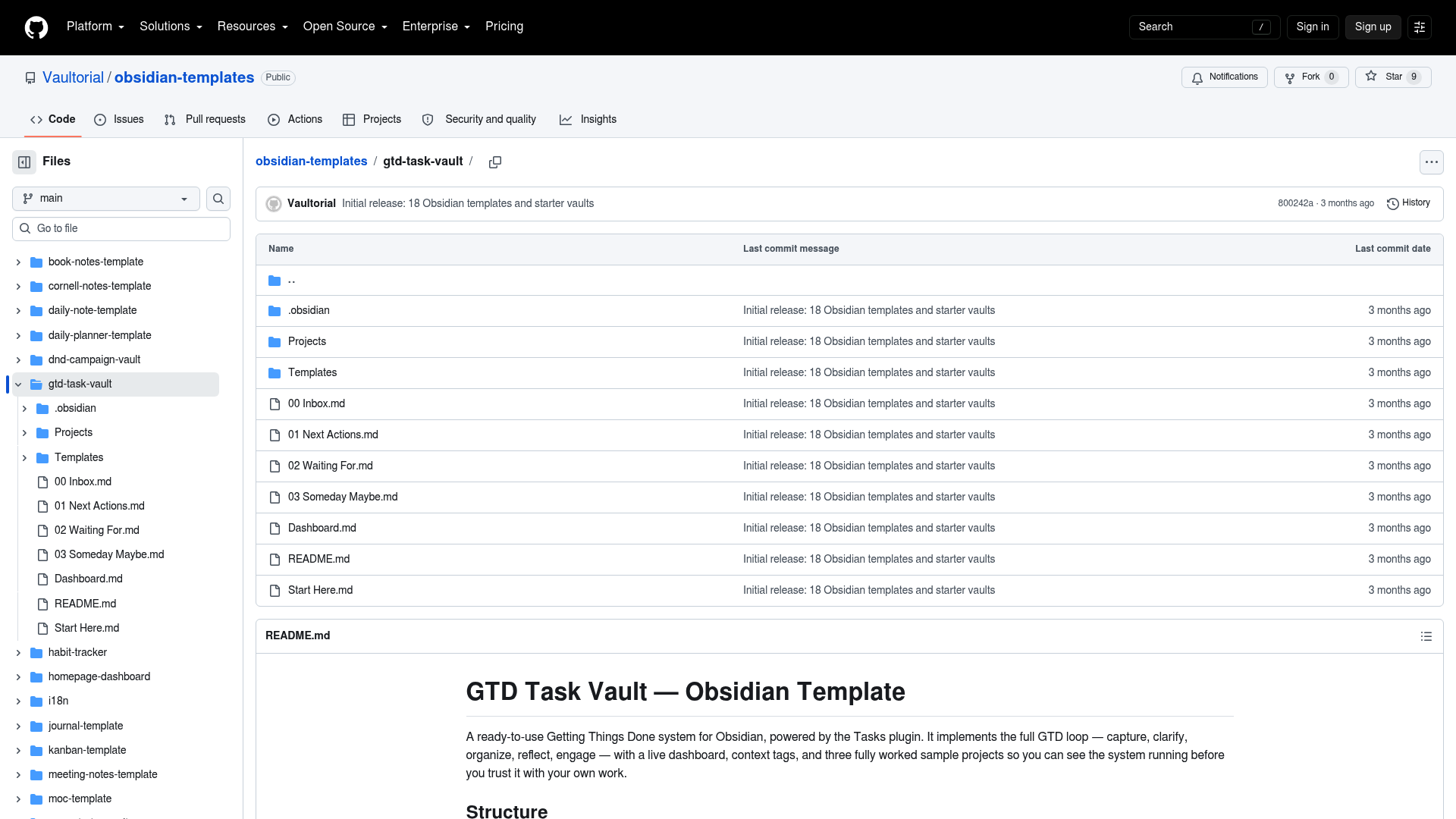The width and height of the screenshot is (1456, 819).
Task: Open commit History
Action: click(1408, 203)
